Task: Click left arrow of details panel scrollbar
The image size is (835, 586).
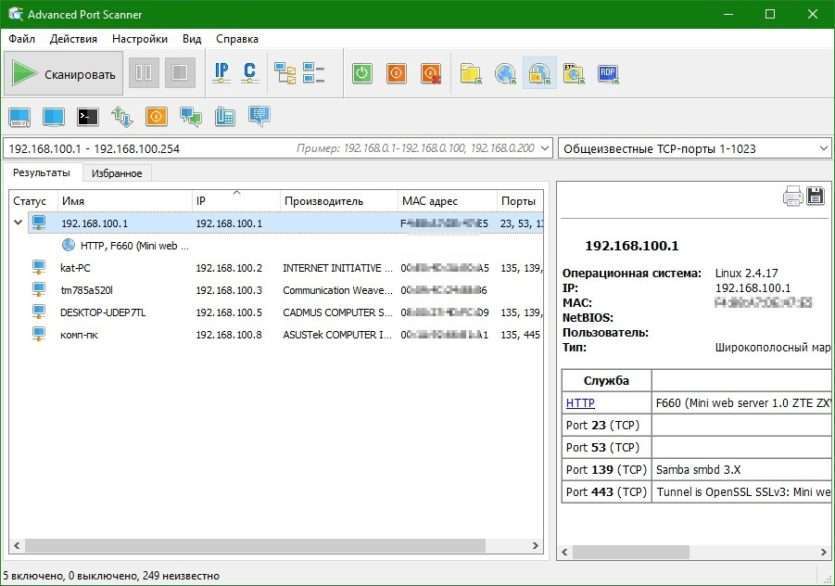Action: pyautogui.click(x=566, y=552)
